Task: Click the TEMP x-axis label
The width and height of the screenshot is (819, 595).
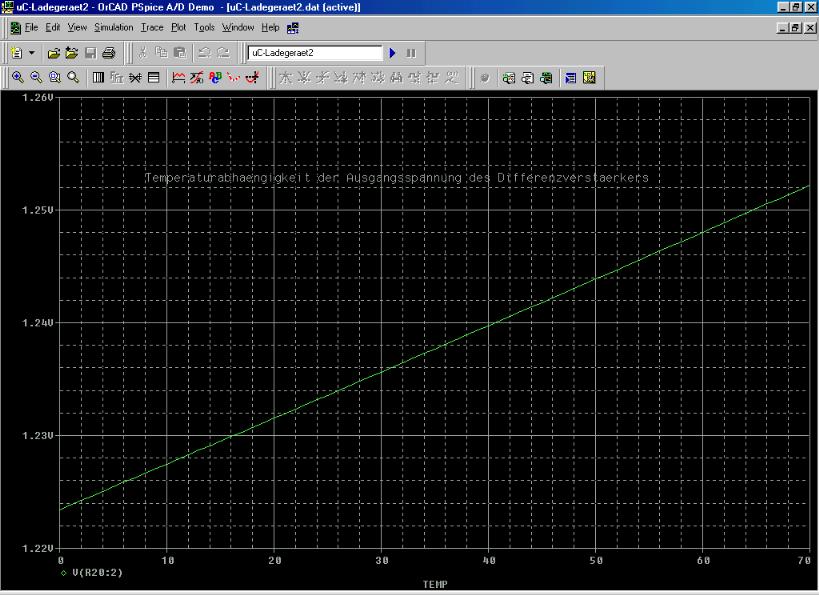Action: pyautogui.click(x=435, y=584)
